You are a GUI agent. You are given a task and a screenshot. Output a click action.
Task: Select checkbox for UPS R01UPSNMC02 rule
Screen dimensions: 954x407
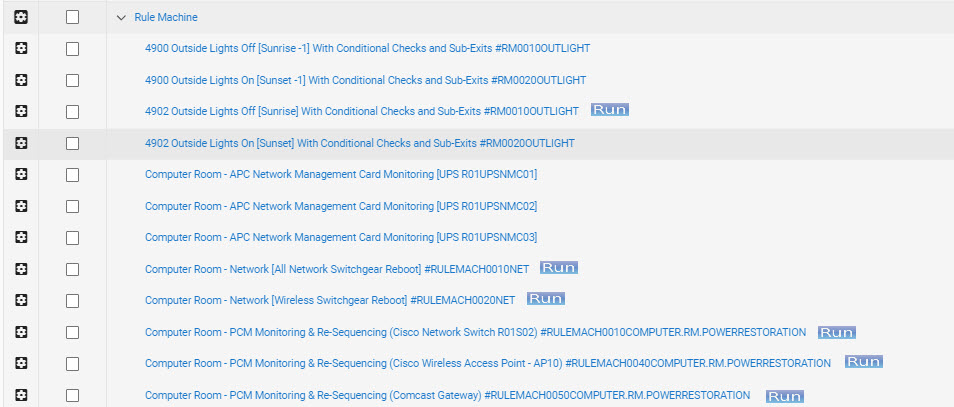[72, 206]
